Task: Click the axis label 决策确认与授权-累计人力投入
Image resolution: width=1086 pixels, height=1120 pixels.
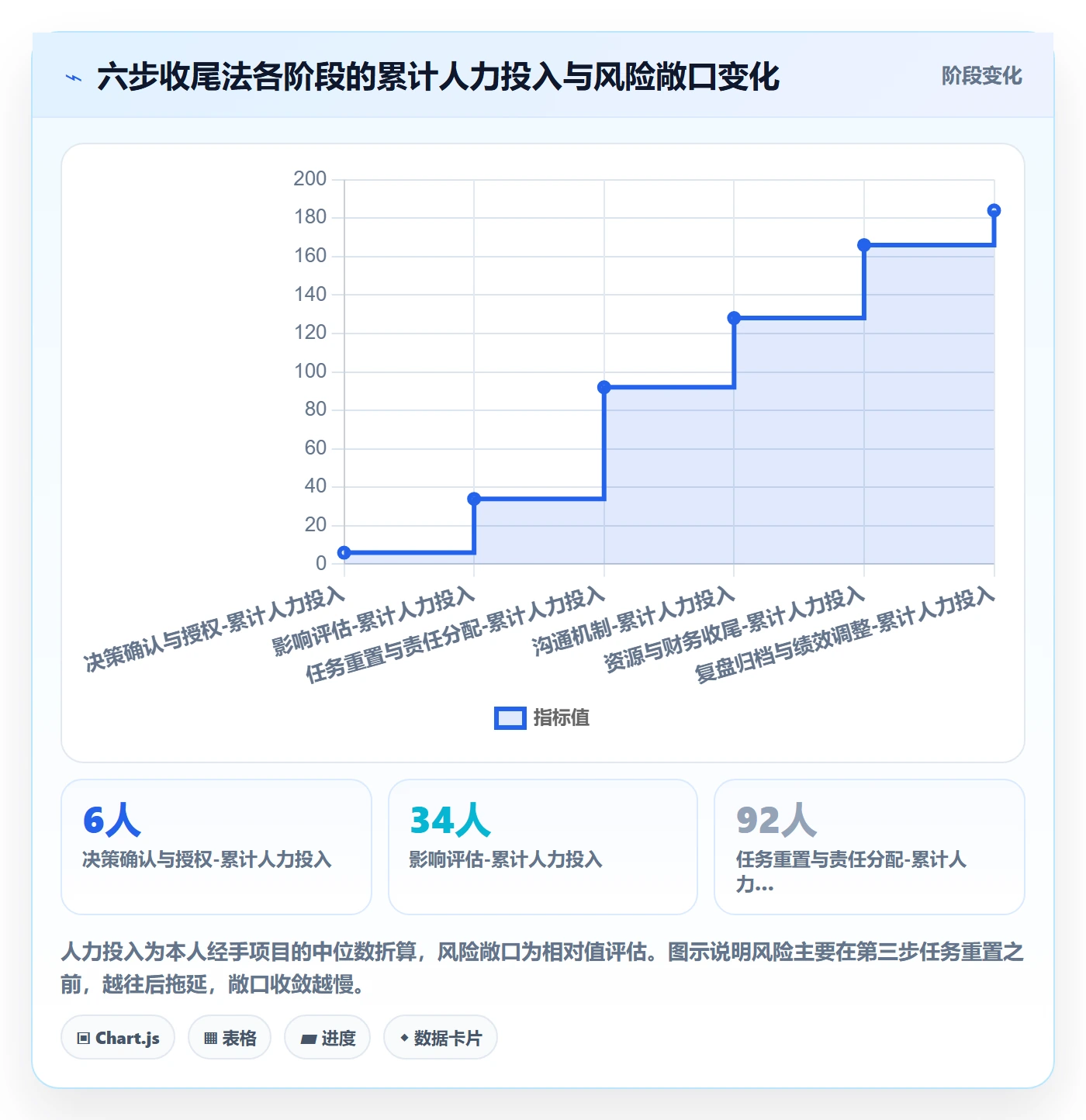Action: (215, 629)
